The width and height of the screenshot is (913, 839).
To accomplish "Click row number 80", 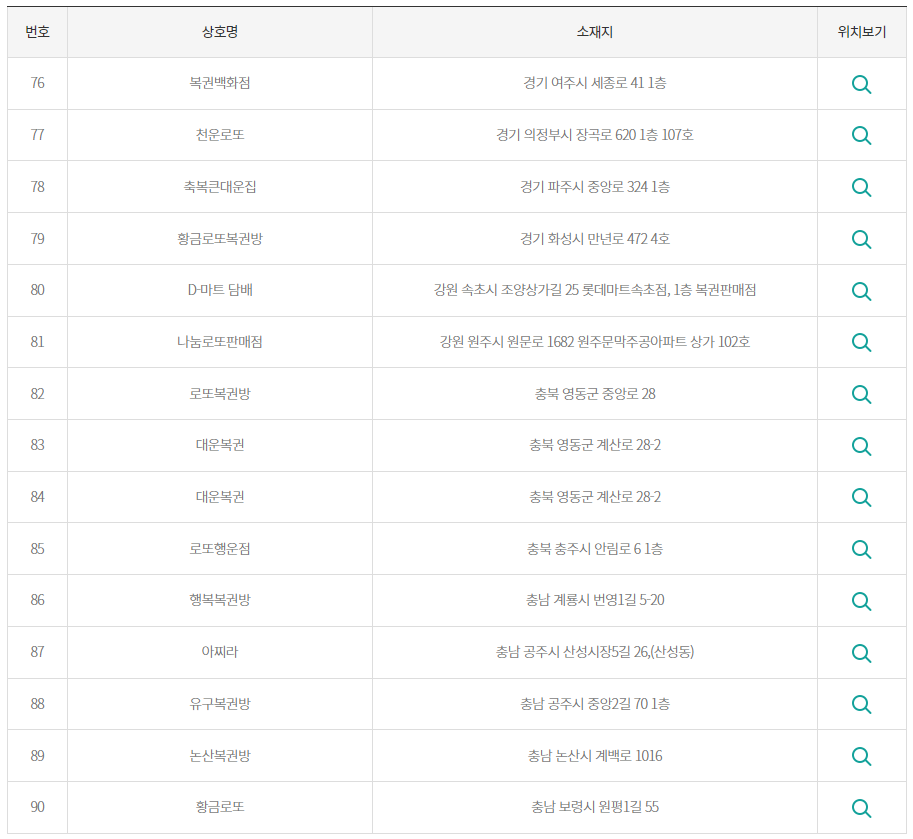I will coord(37,289).
